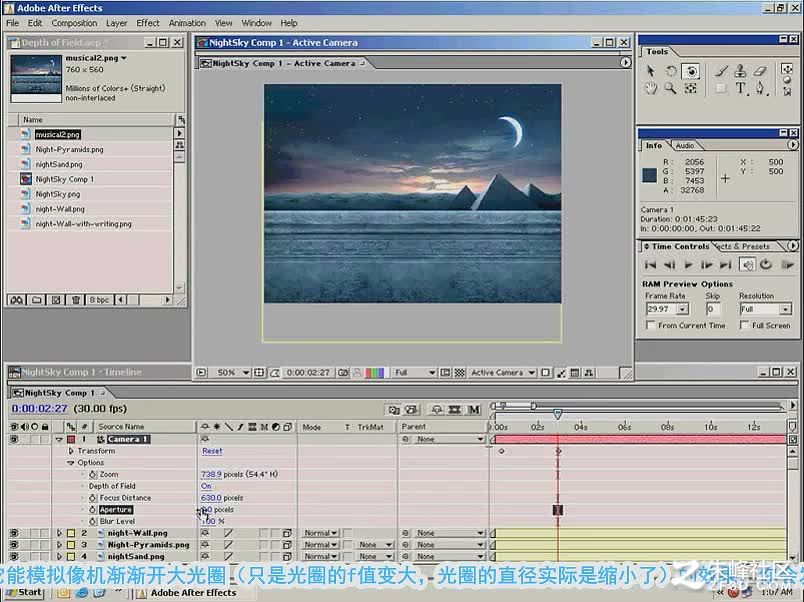Hide the Night-Pyramids.png layer eye
This screenshot has width=804, height=602.
14,545
